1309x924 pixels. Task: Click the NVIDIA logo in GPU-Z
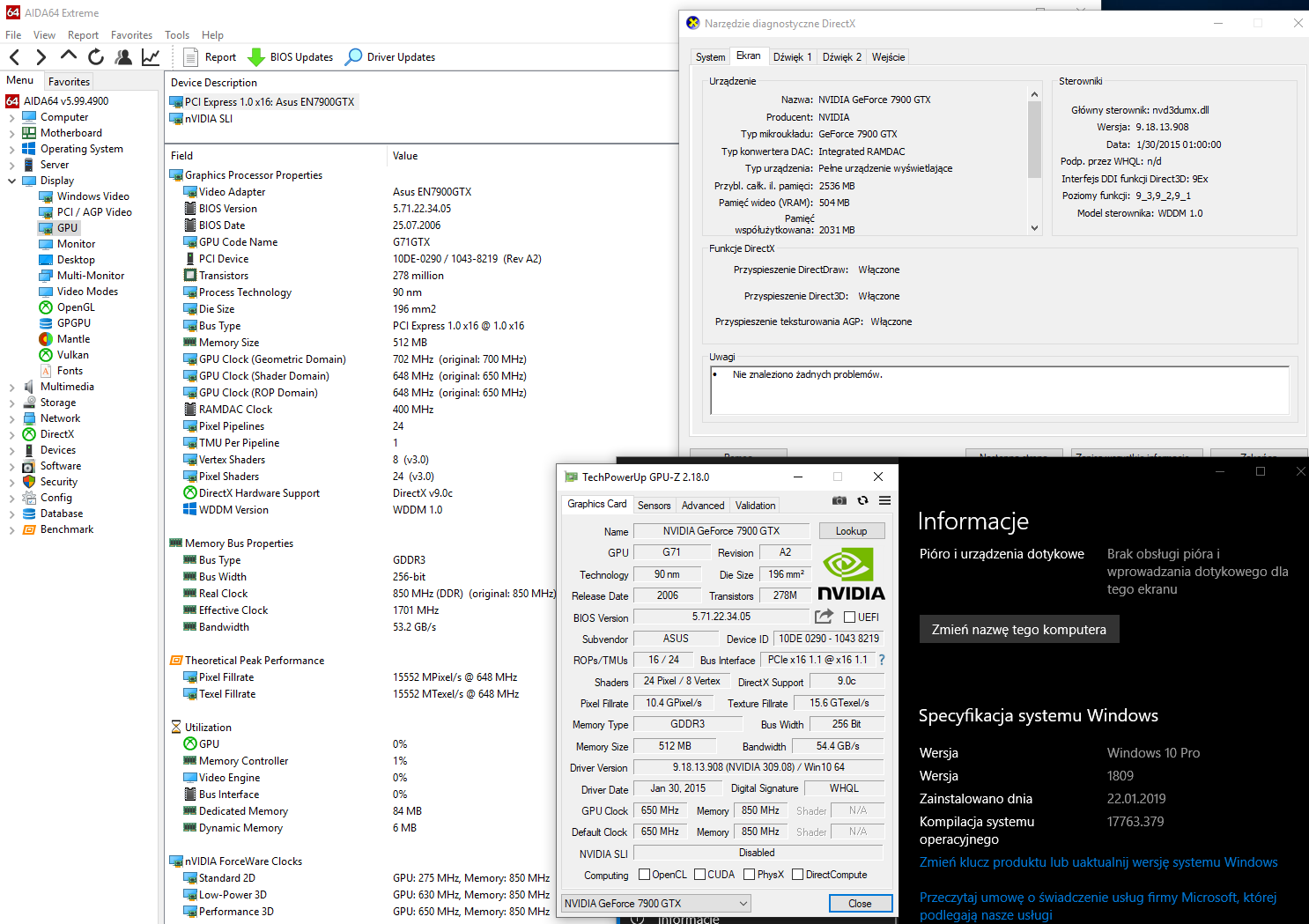pyautogui.click(x=851, y=574)
